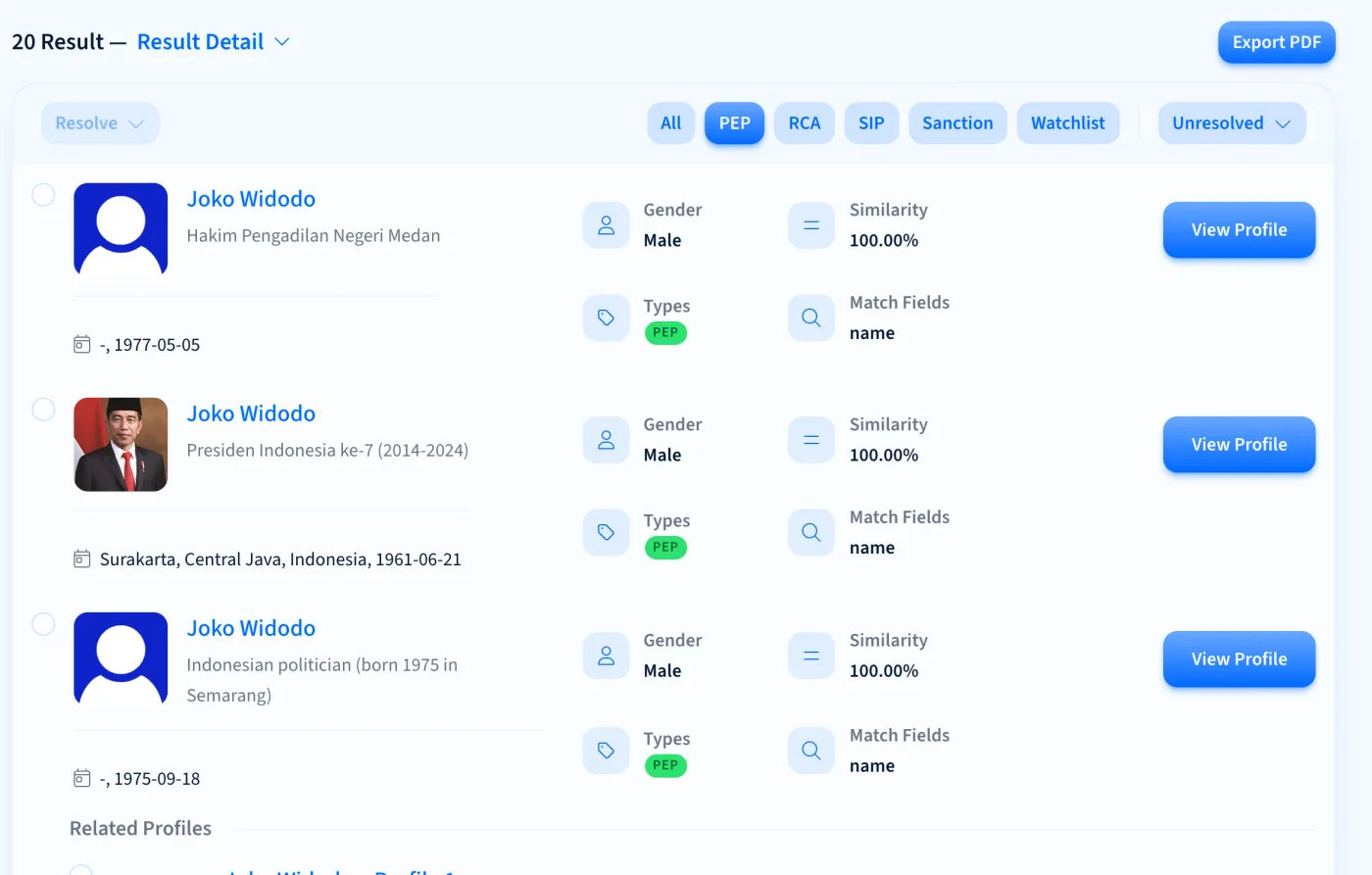The height and width of the screenshot is (875, 1372).
Task: Filter results by Watchlist
Action: pyautogui.click(x=1068, y=123)
